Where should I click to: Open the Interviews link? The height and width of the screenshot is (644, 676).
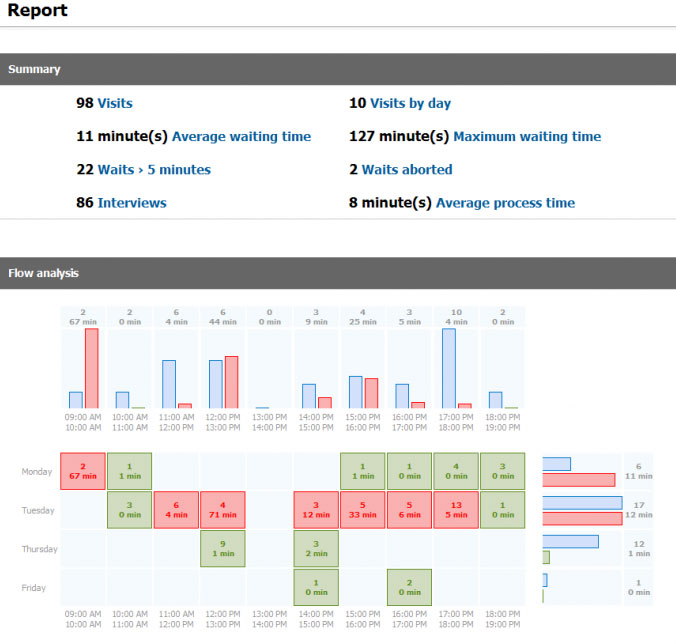(132, 203)
